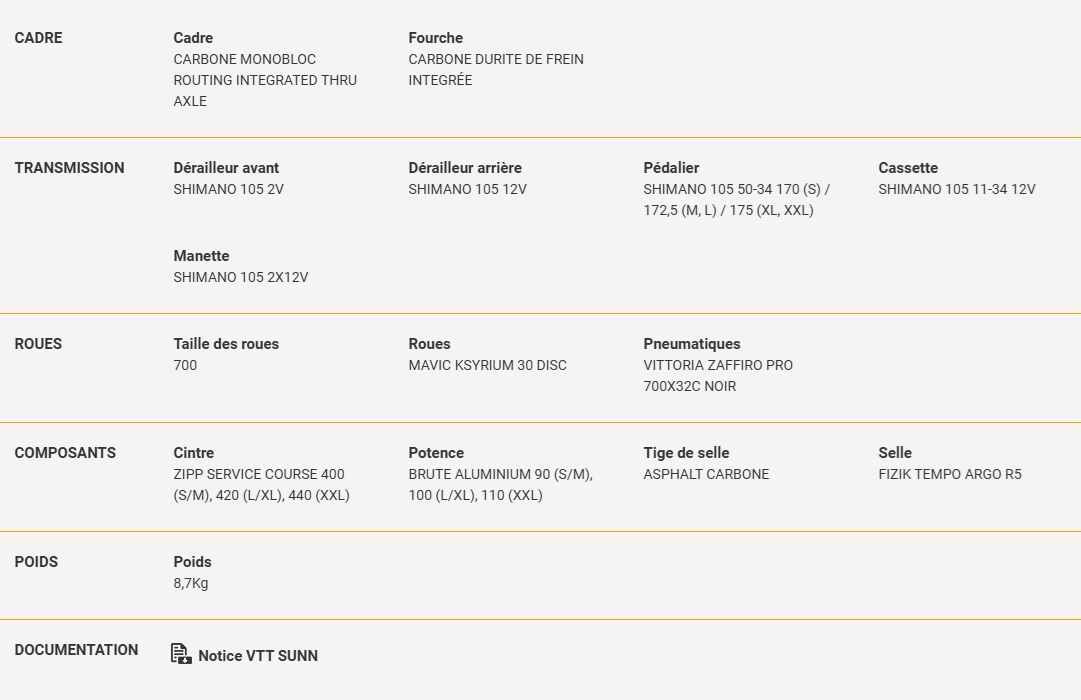Select the CADRE section heading

pyautogui.click(x=39, y=38)
